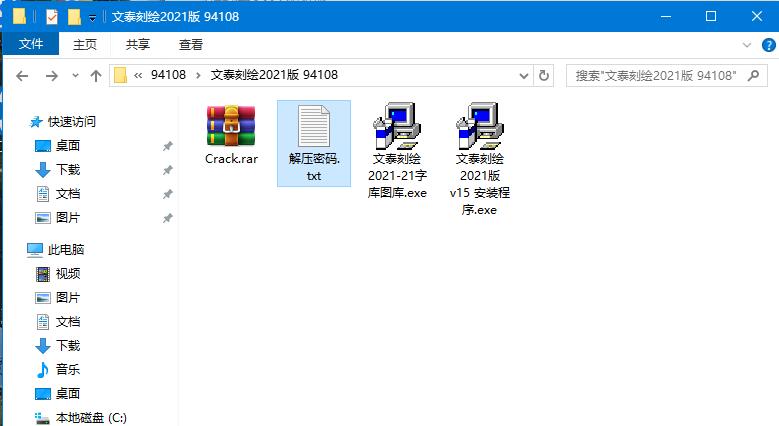The width and height of the screenshot is (779, 426).
Task: Click the search magnifier icon
Action: click(754, 76)
